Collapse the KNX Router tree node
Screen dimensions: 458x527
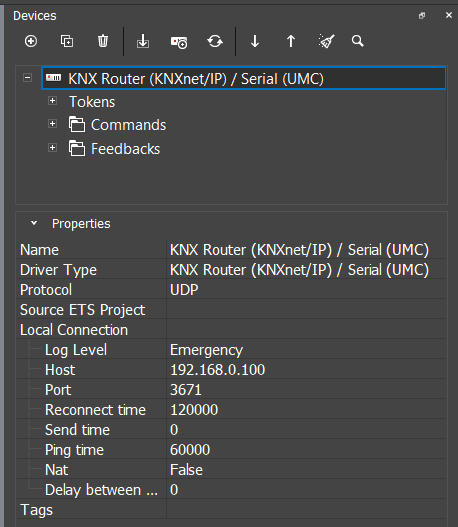[x=28, y=78]
